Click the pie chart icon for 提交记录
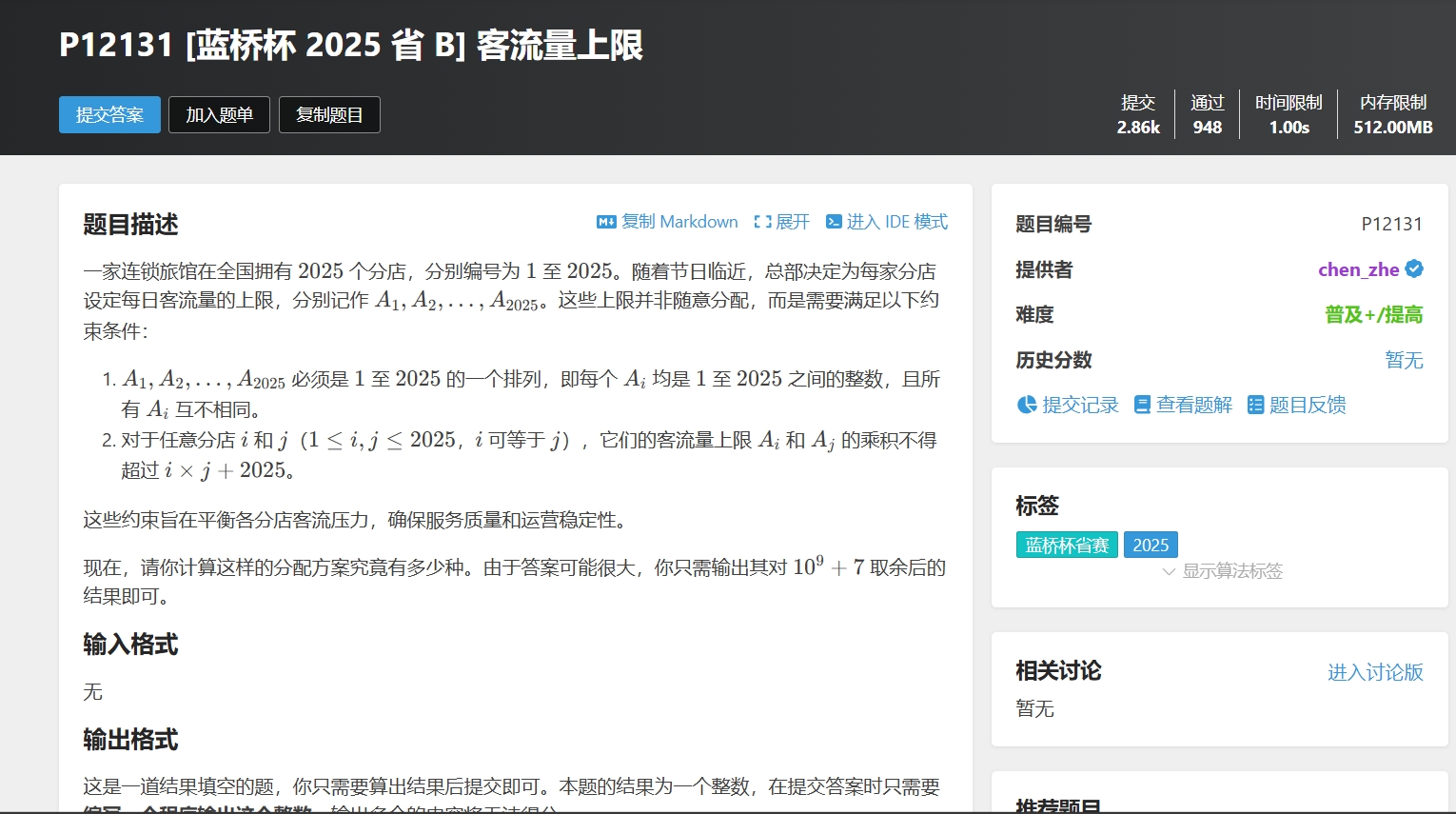 pos(1027,405)
